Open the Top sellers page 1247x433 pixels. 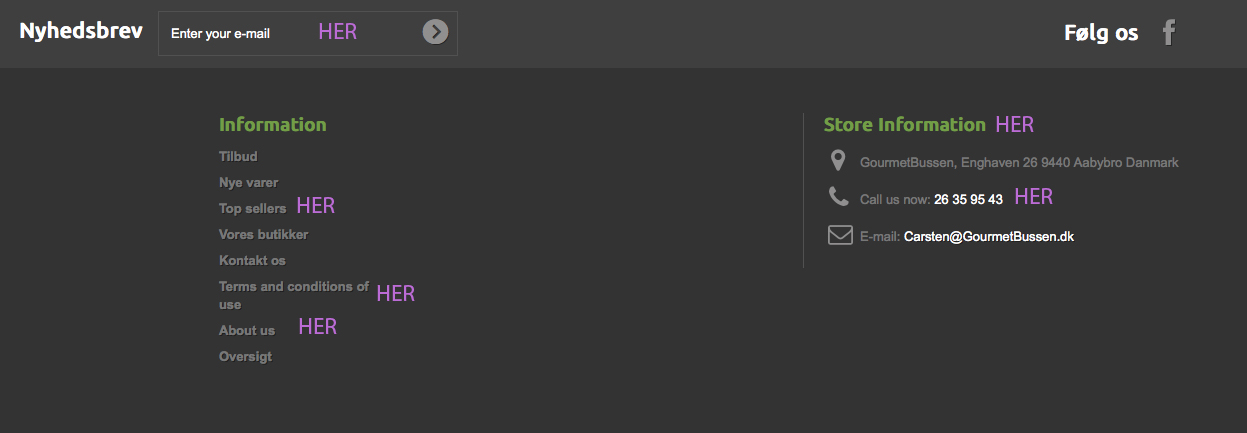tap(252, 209)
